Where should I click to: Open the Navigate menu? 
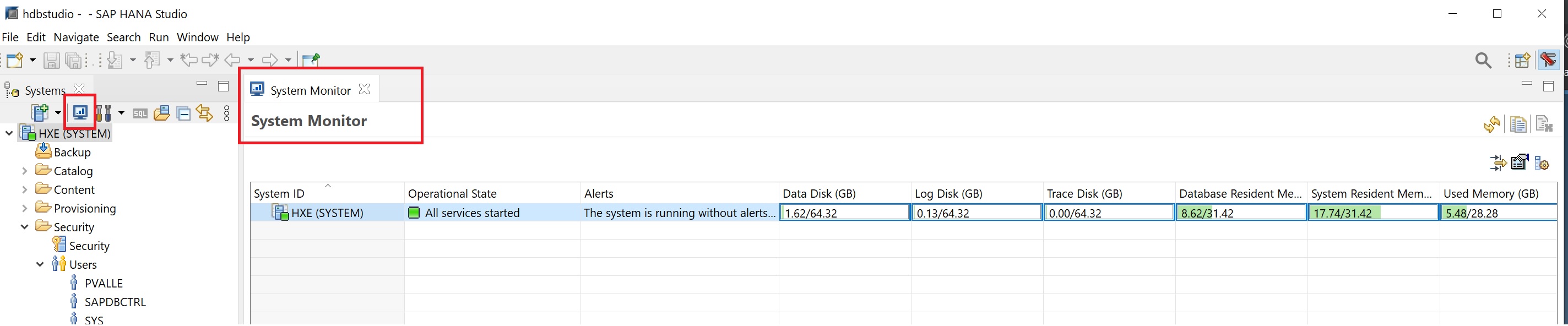pos(76,37)
